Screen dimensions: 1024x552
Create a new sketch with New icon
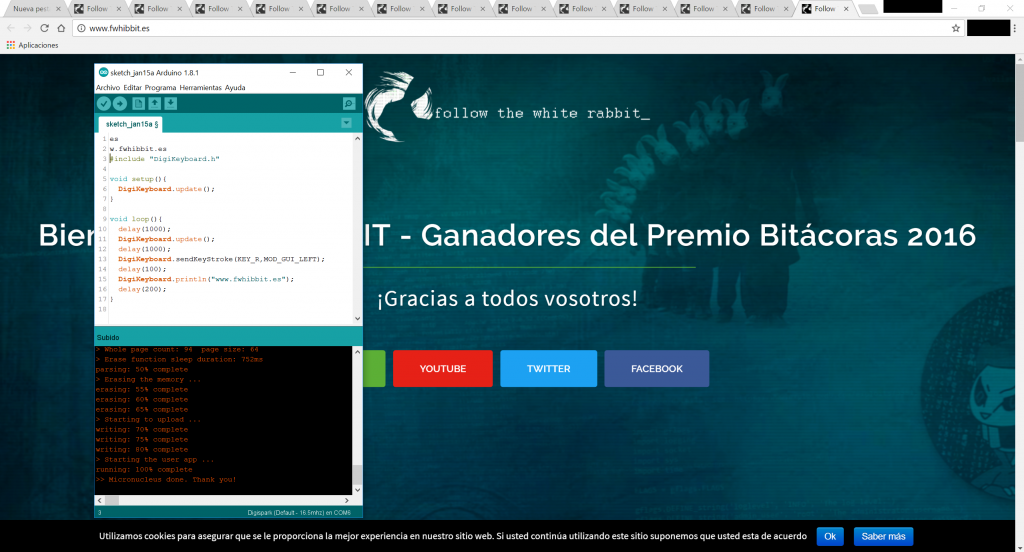tap(139, 104)
